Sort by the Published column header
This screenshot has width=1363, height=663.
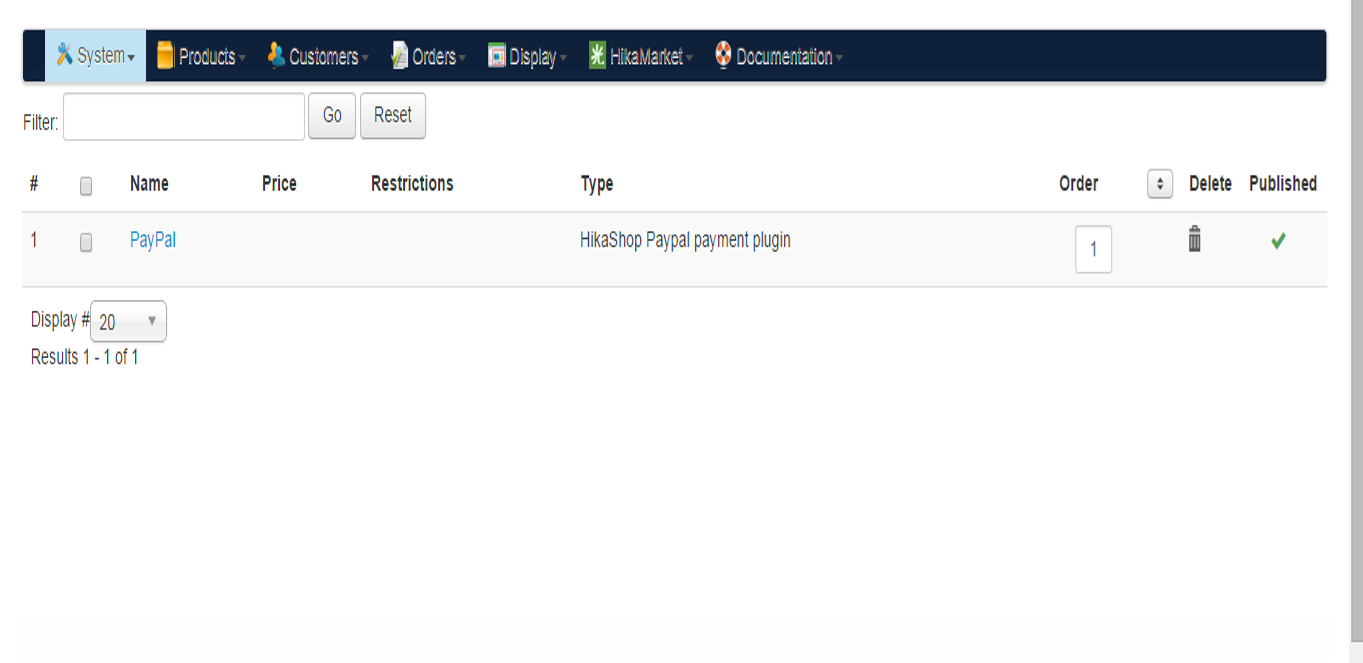(1283, 184)
